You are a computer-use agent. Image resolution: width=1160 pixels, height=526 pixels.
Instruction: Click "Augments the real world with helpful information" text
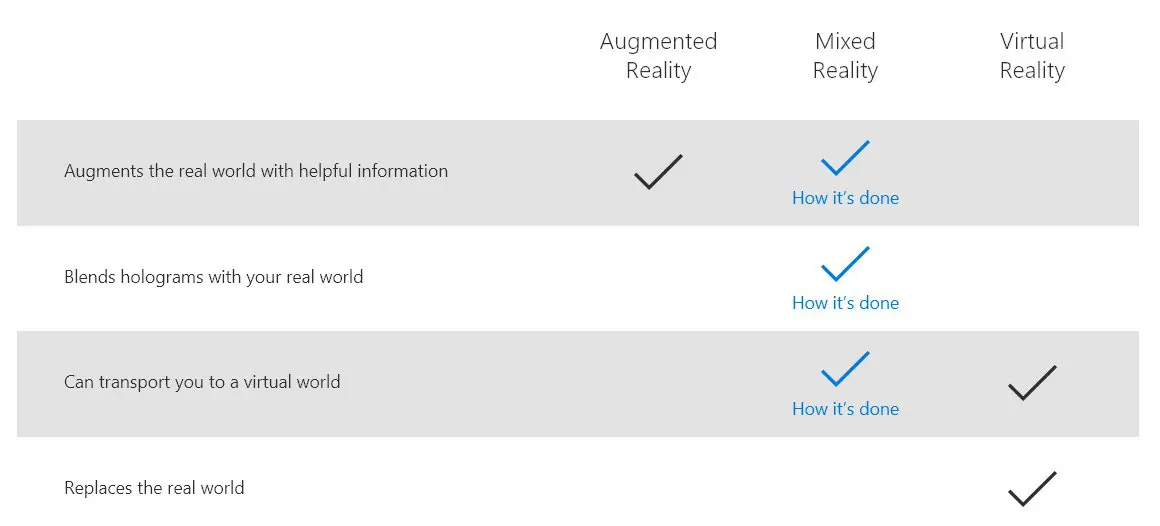tap(256, 171)
